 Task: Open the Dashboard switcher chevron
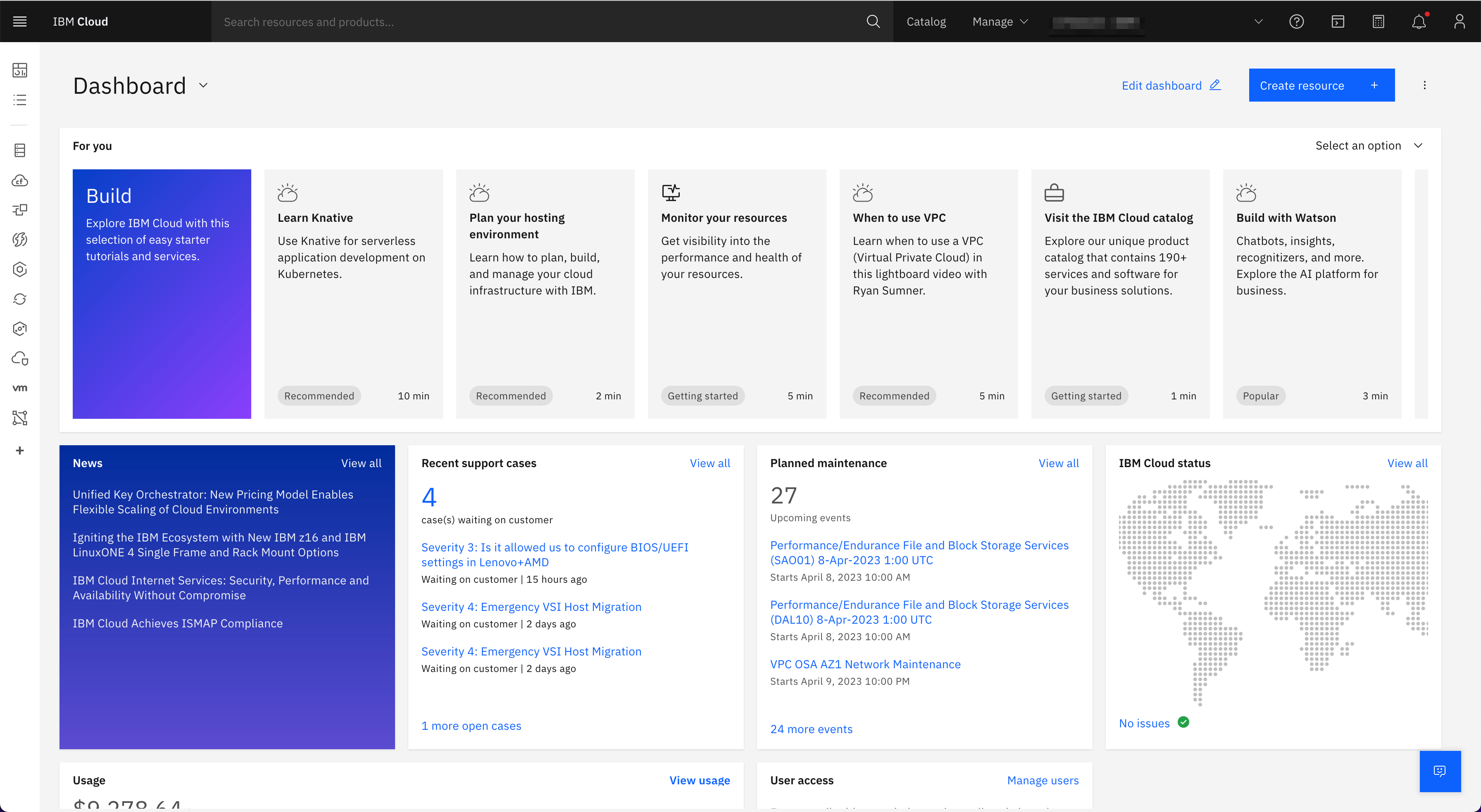click(202, 85)
